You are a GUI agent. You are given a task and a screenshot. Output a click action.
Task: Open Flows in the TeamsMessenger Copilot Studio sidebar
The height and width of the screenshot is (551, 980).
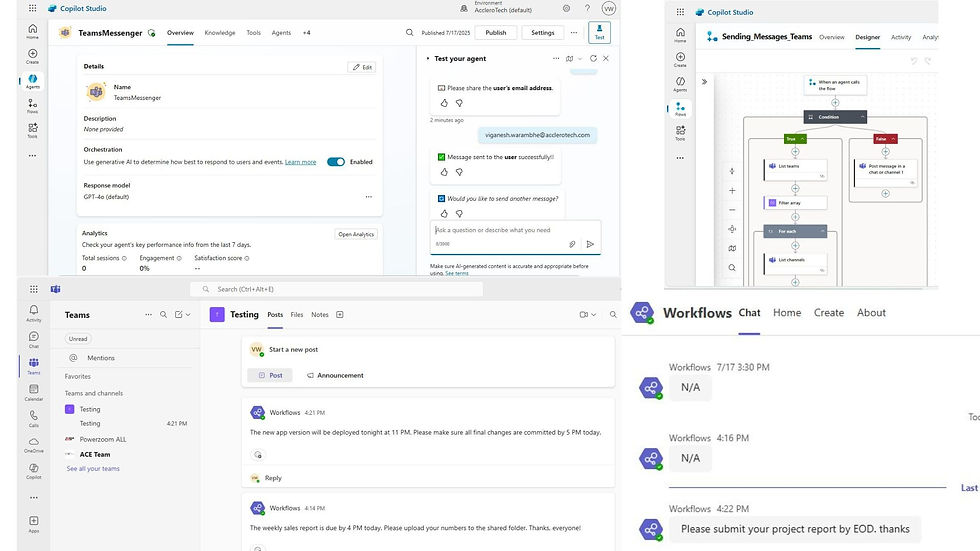click(32, 106)
